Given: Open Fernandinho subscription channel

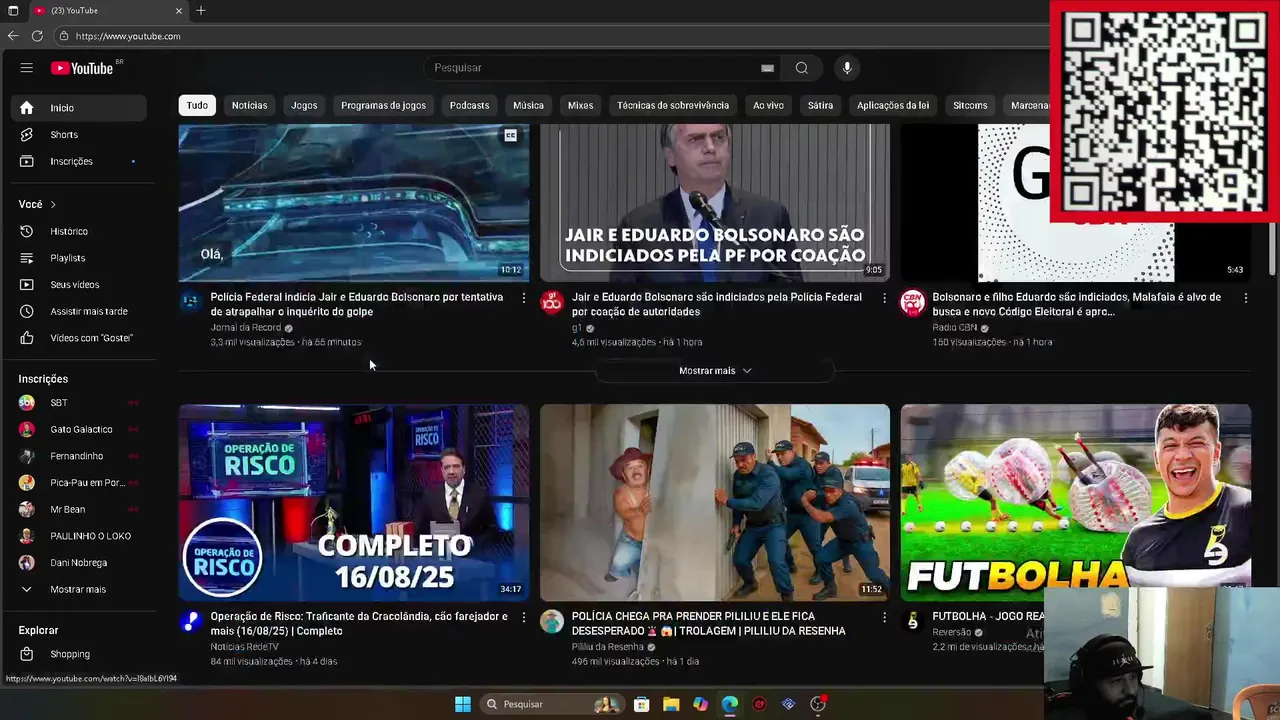Looking at the screenshot, I should (79, 456).
